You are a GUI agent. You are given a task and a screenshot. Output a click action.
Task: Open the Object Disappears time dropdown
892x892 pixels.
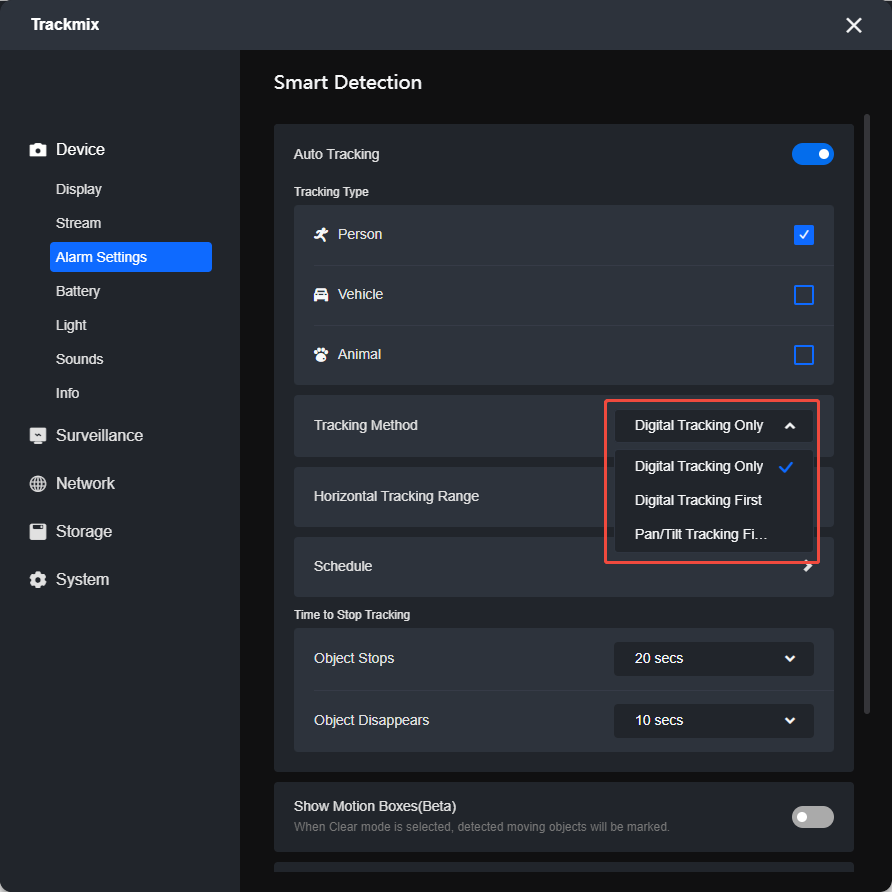click(713, 721)
